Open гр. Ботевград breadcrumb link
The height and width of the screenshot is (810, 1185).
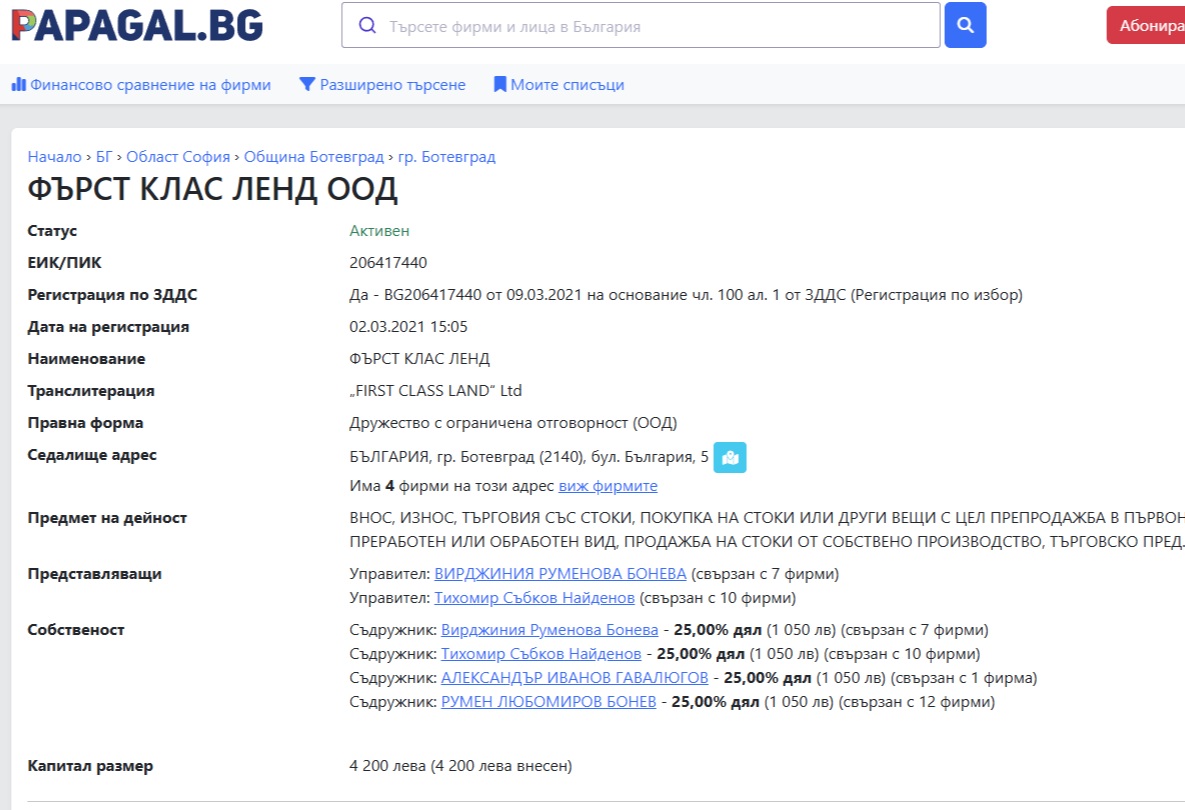click(x=446, y=157)
